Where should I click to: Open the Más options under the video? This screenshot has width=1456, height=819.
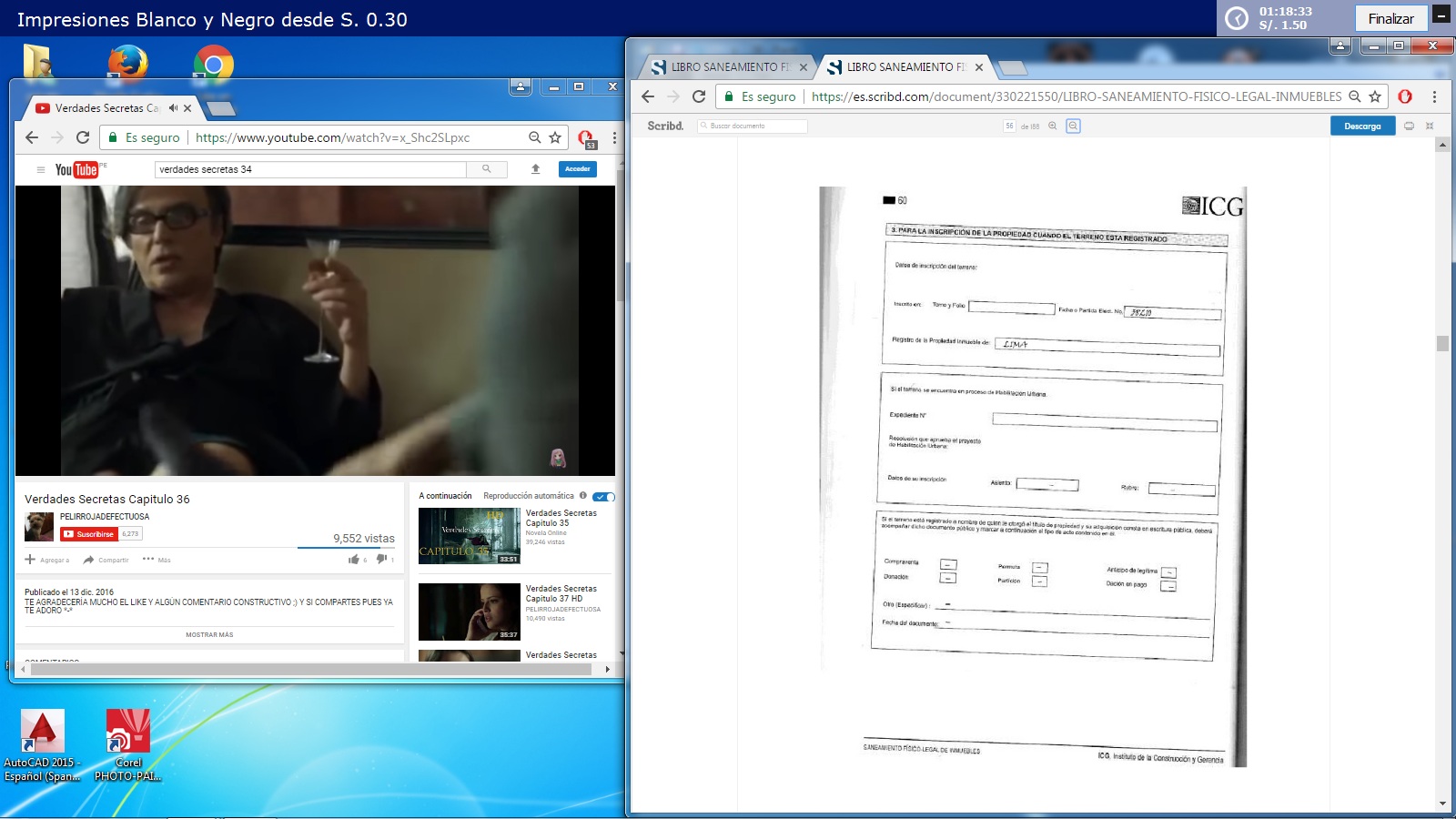point(157,560)
